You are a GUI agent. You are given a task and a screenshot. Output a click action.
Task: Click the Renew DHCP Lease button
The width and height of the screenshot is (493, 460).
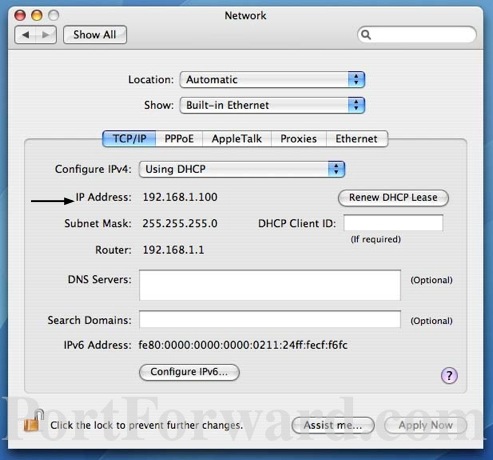(393, 198)
